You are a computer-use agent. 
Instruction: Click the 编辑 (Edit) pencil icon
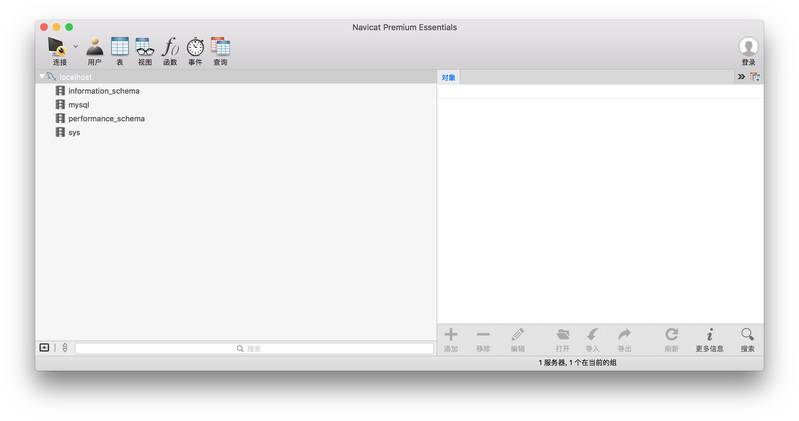click(517, 335)
